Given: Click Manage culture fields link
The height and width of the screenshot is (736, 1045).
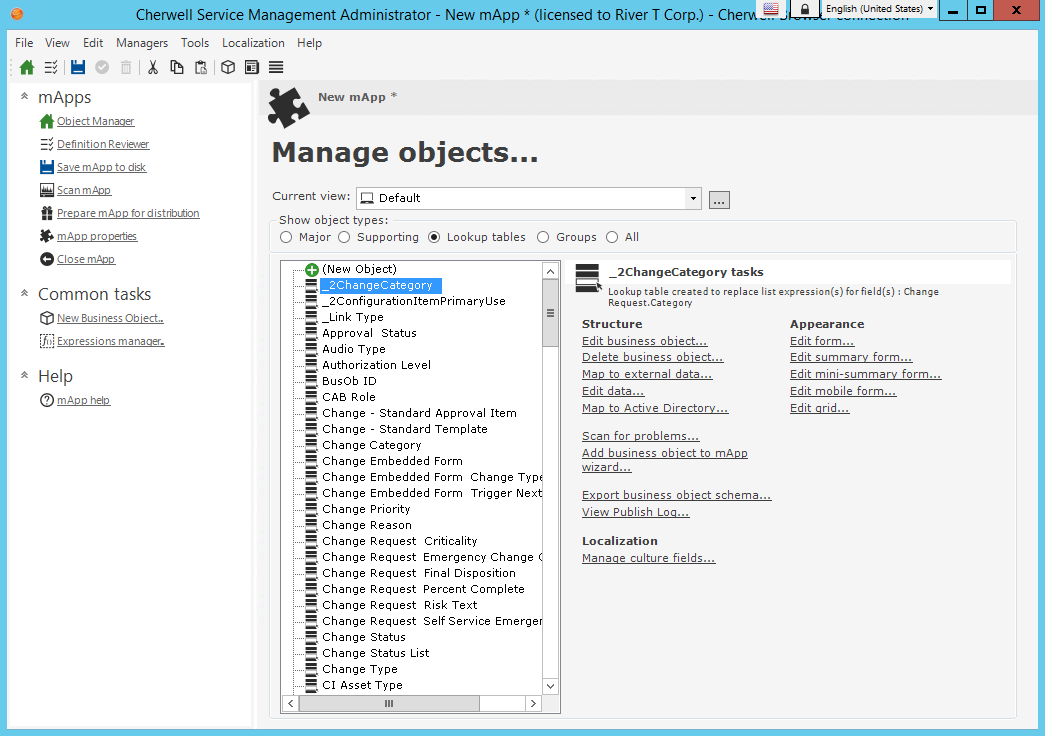Looking at the screenshot, I should point(648,558).
